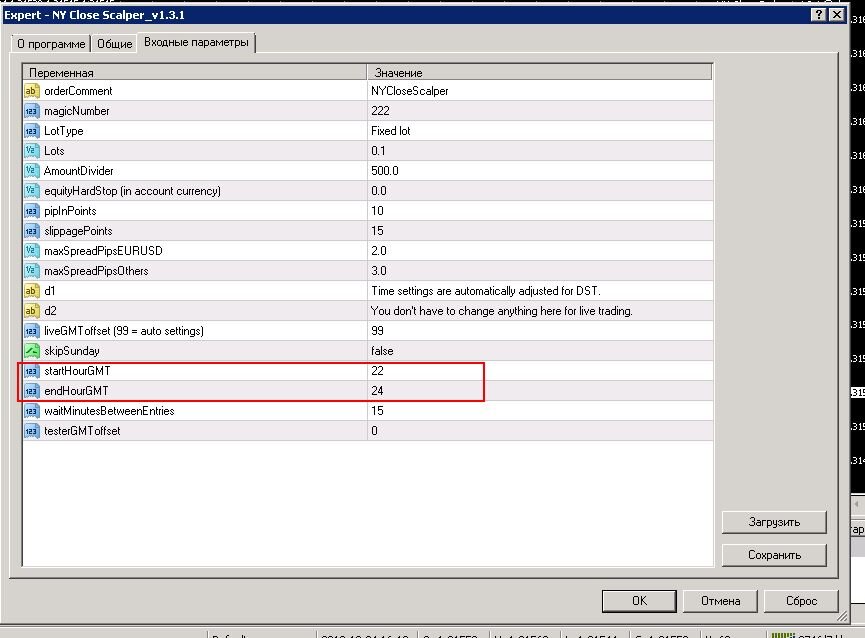Select the 'maxSpreadPipsEURUSD' variable name
This screenshot has width=865, height=638.
tap(103, 251)
